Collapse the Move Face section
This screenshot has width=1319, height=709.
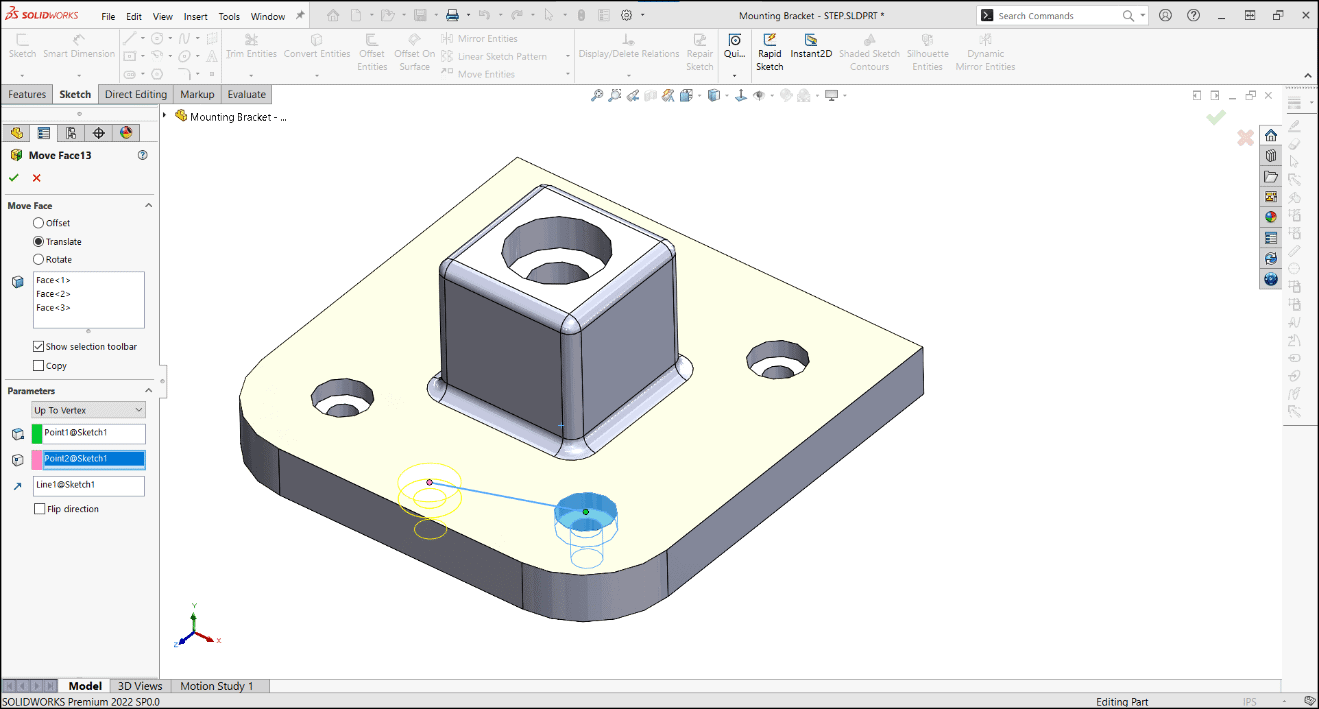coord(149,205)
